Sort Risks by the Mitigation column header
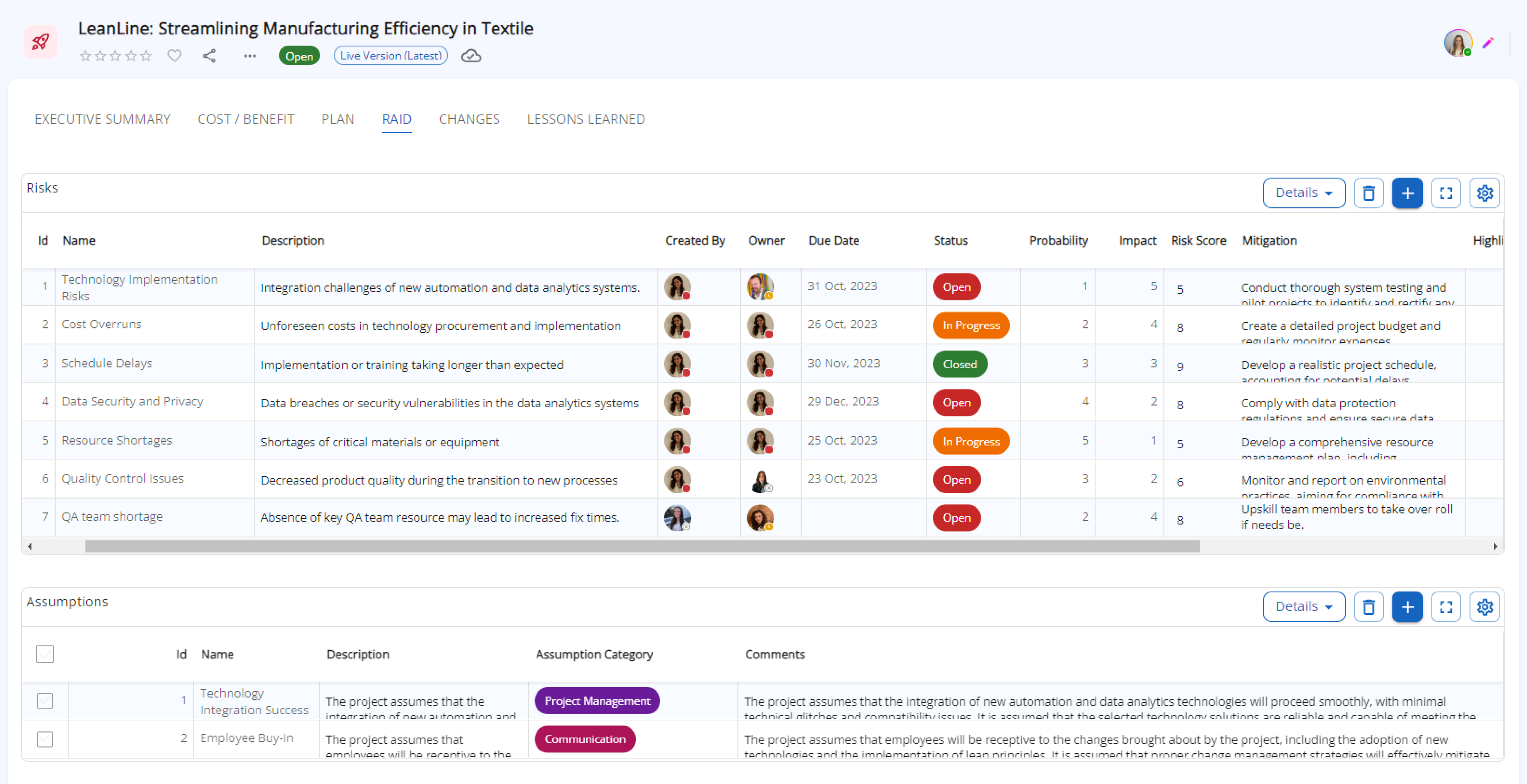This screenshot has height=784, width=1527. tap(1269, 241)
